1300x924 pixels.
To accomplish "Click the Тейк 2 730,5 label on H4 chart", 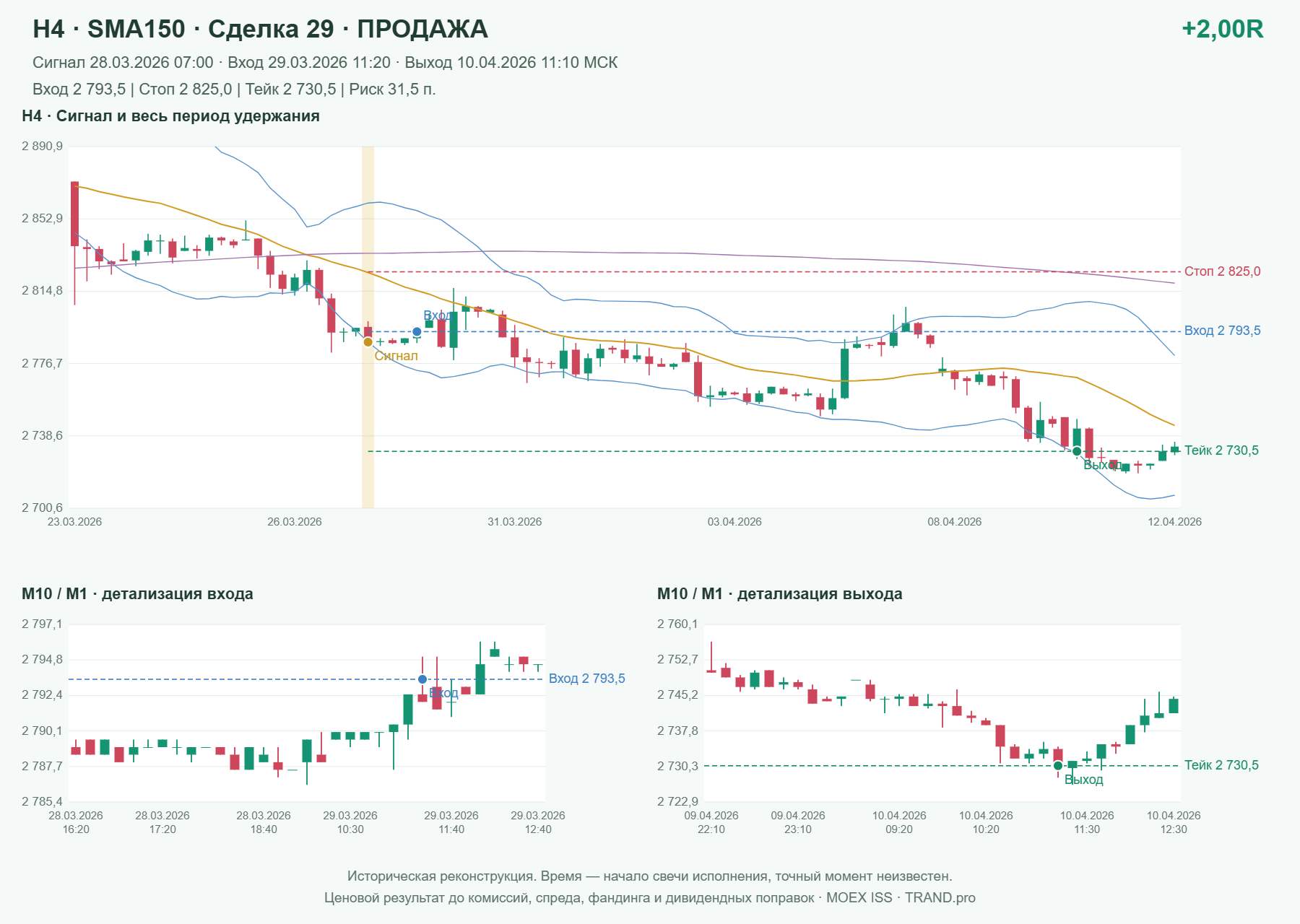I will [x=1221, y=450].
